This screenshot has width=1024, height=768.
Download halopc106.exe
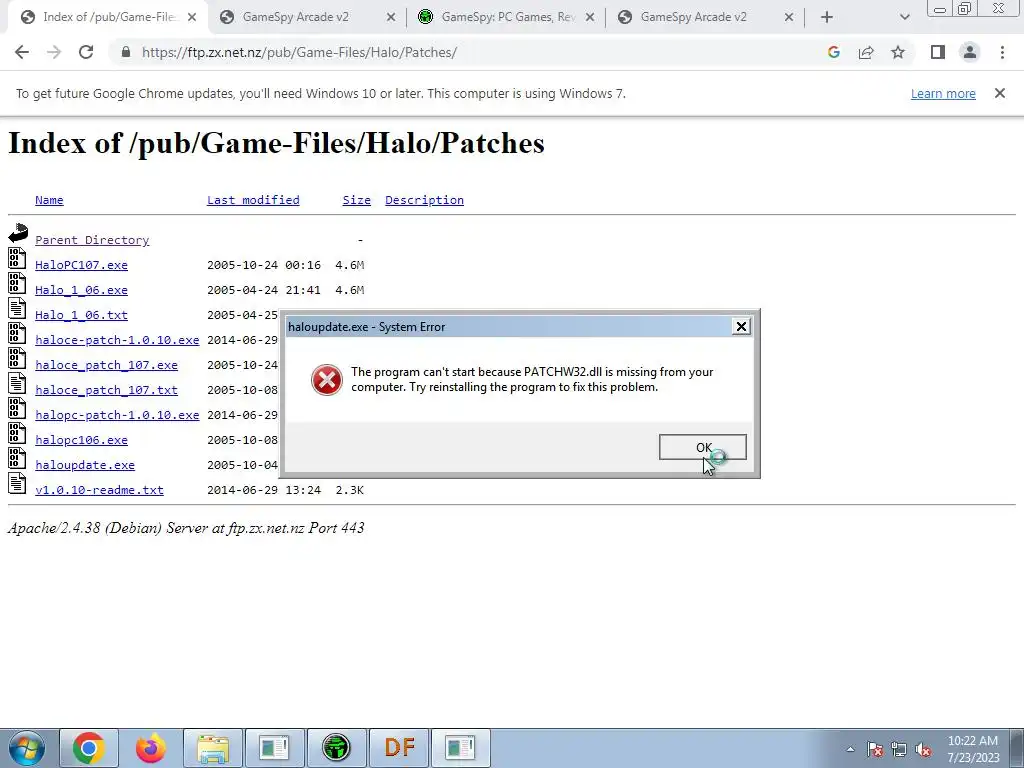82,440
